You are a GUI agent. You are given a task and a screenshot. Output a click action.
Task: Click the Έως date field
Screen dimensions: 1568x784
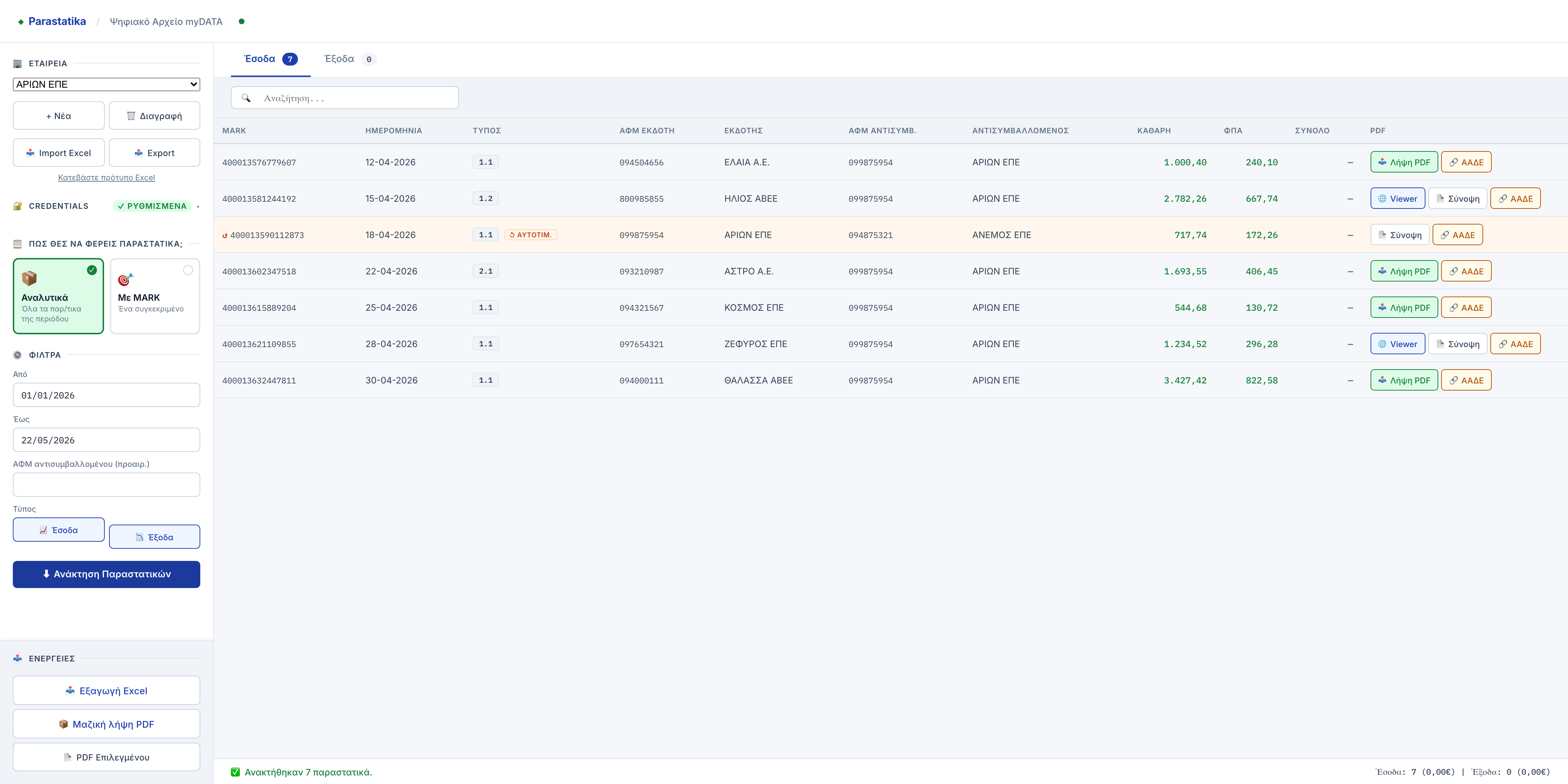(107, 440)
